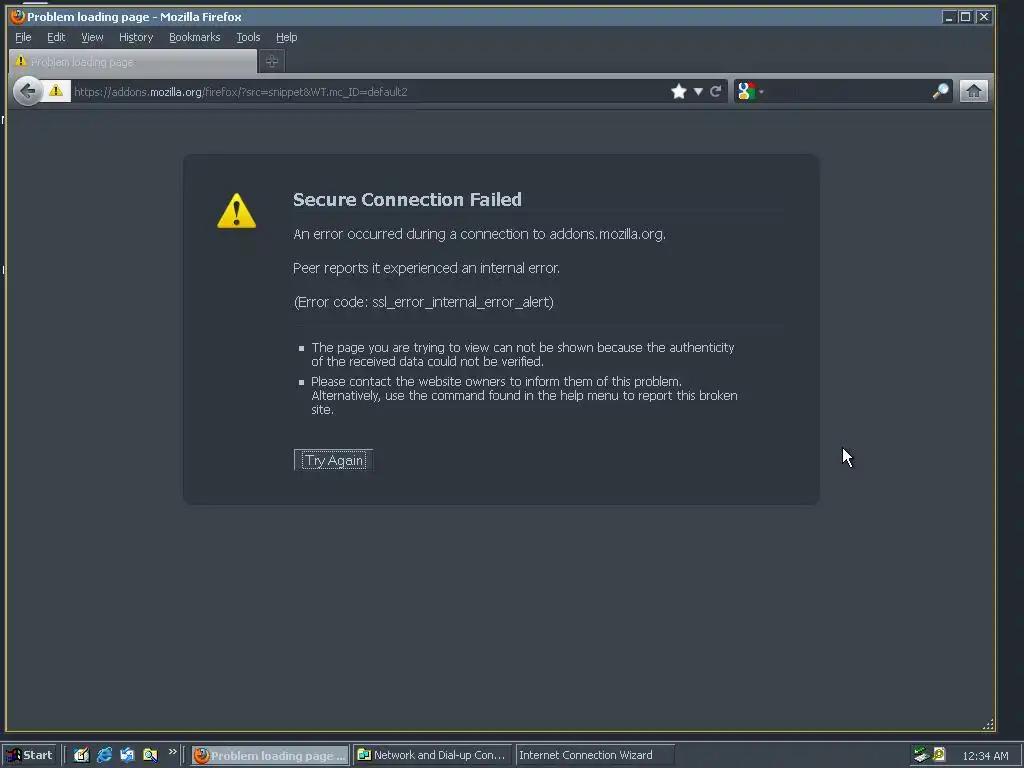Click the Firefox logo in the title bar

pos(18,16)
